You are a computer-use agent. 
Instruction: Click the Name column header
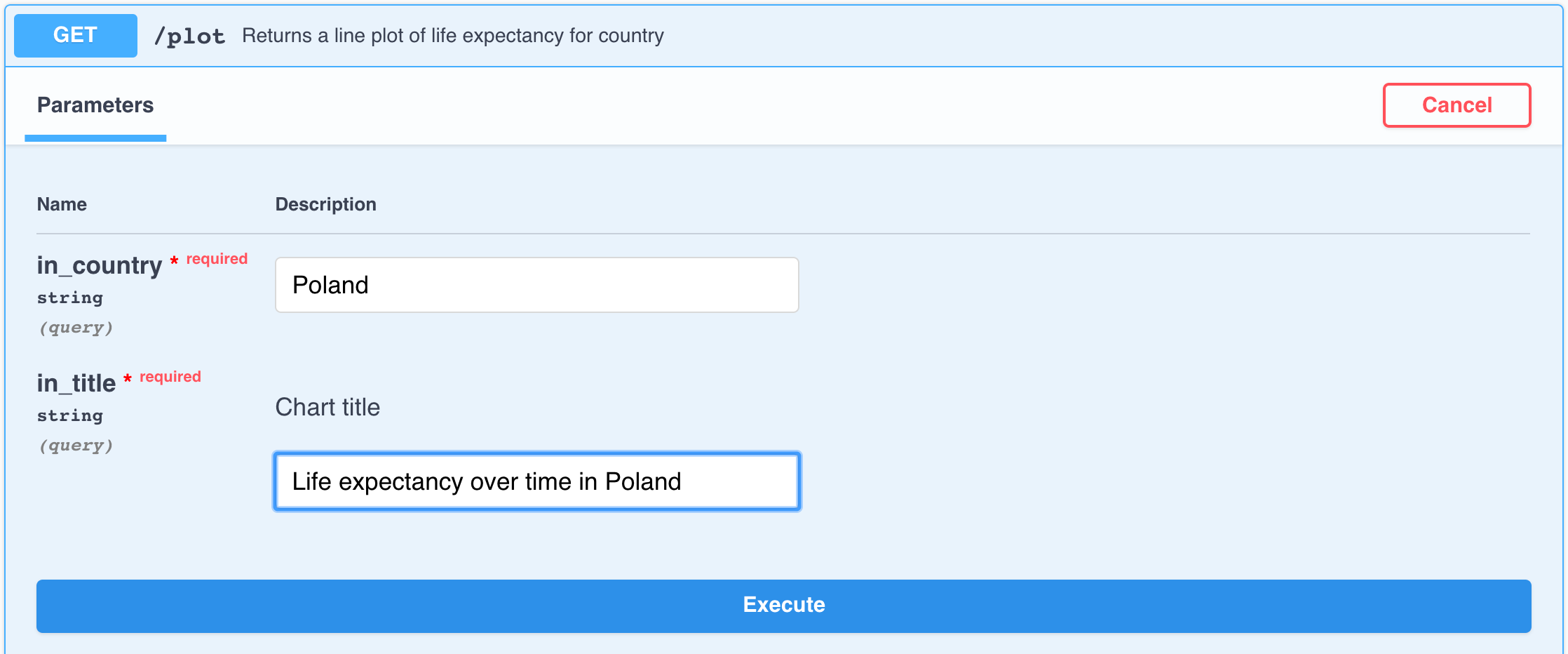62,204
